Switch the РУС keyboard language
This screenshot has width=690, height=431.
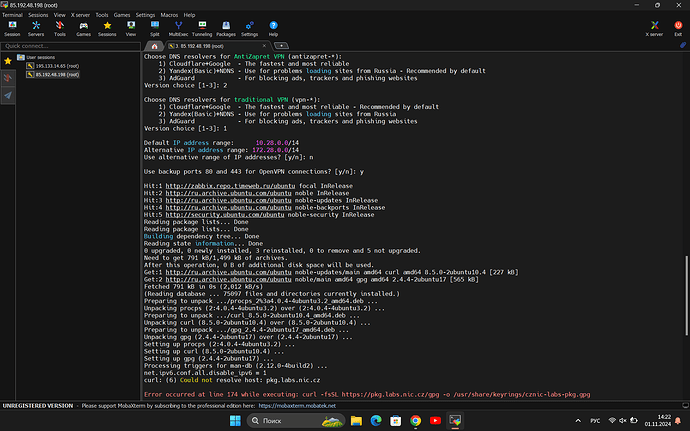point(595,421)
